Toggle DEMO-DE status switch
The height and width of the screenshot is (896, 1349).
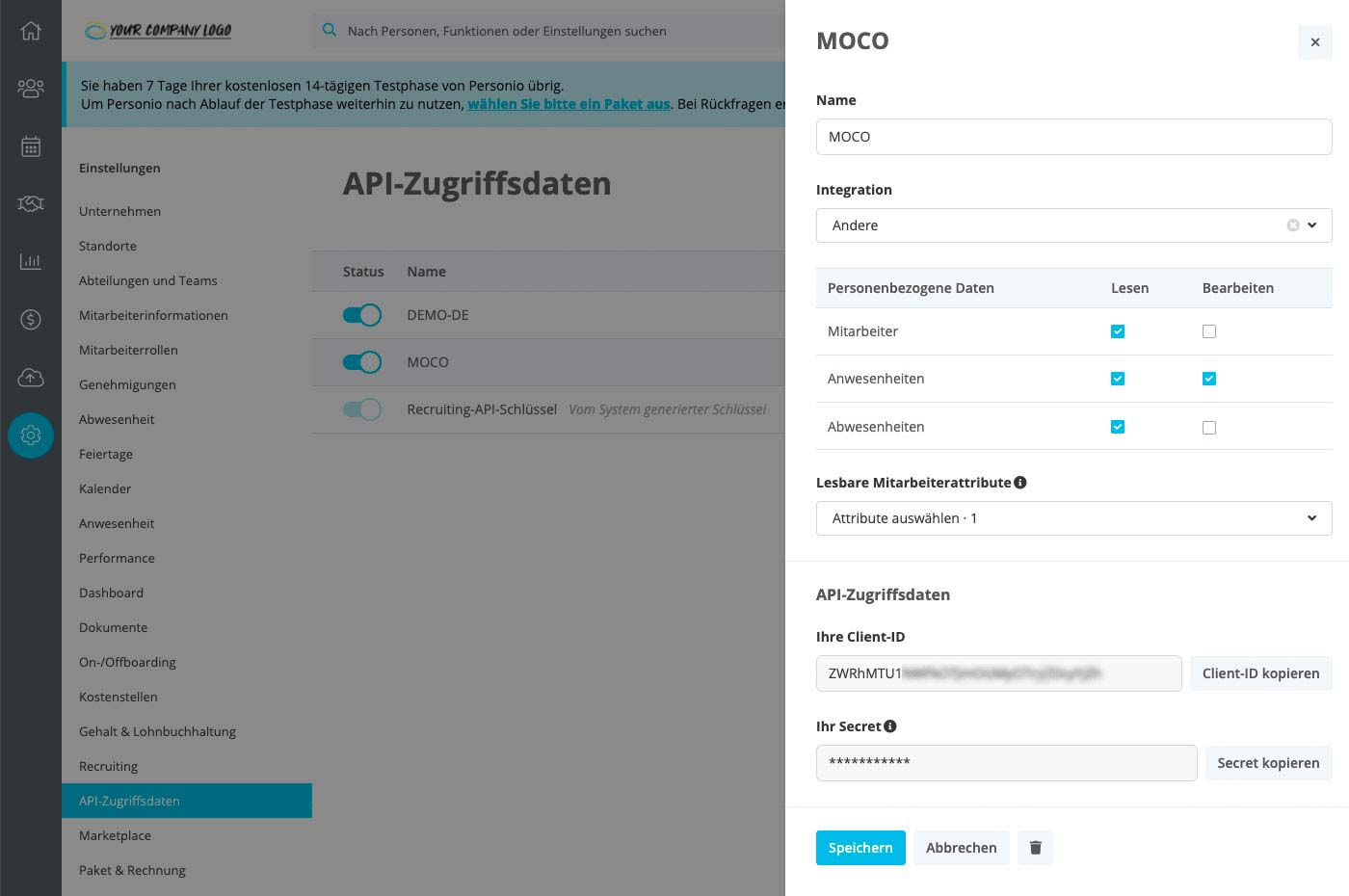[362, 315]
